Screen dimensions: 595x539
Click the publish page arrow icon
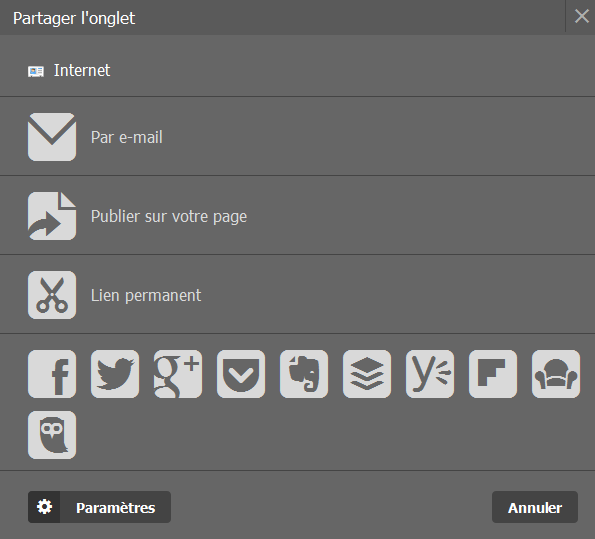(52, 216)
